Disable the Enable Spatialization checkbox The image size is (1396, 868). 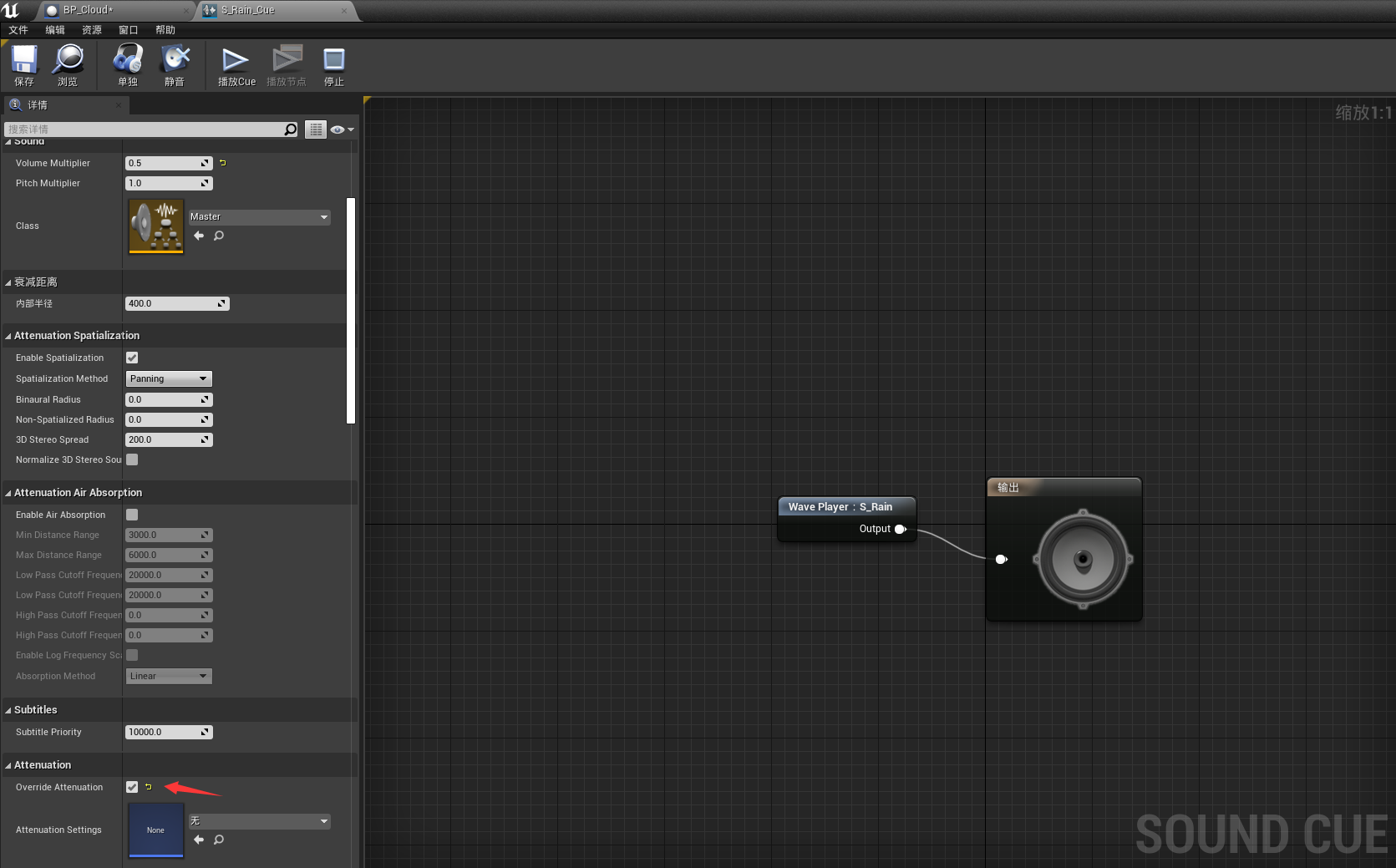pos(132,358)
